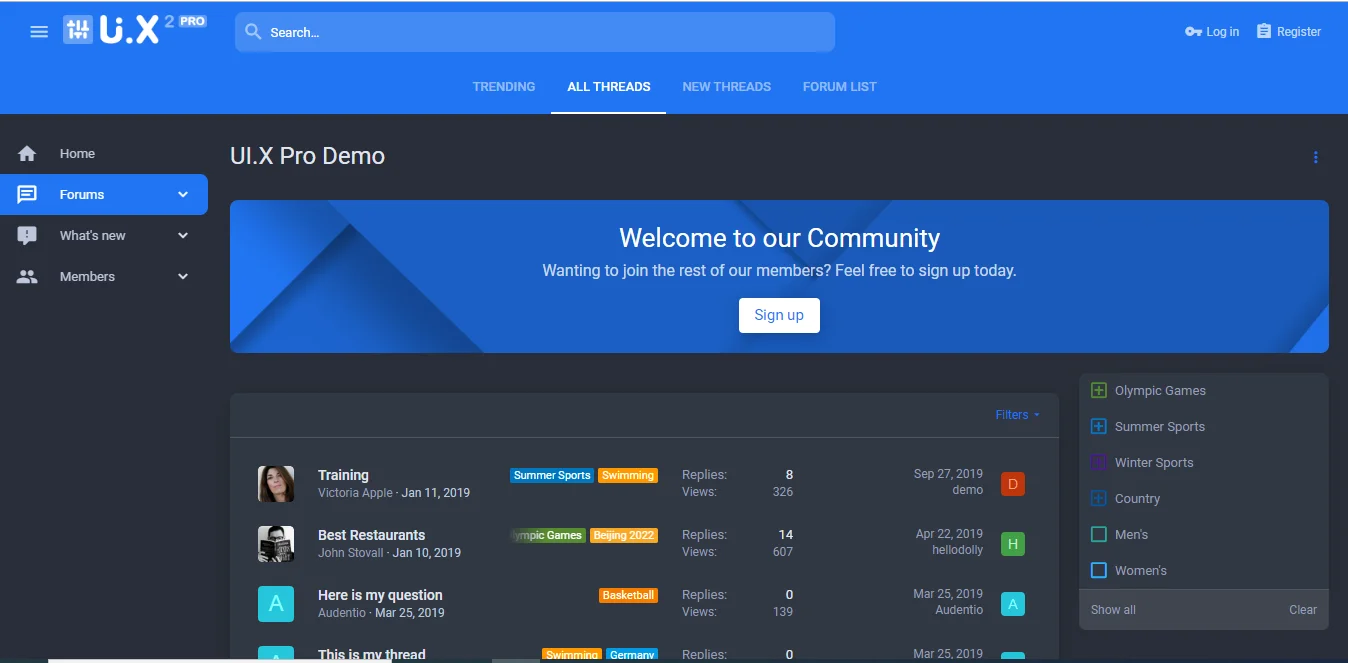1348x663 pixels.
Task: Click the What's new alert icon
Action: click(x=27, y=236)
